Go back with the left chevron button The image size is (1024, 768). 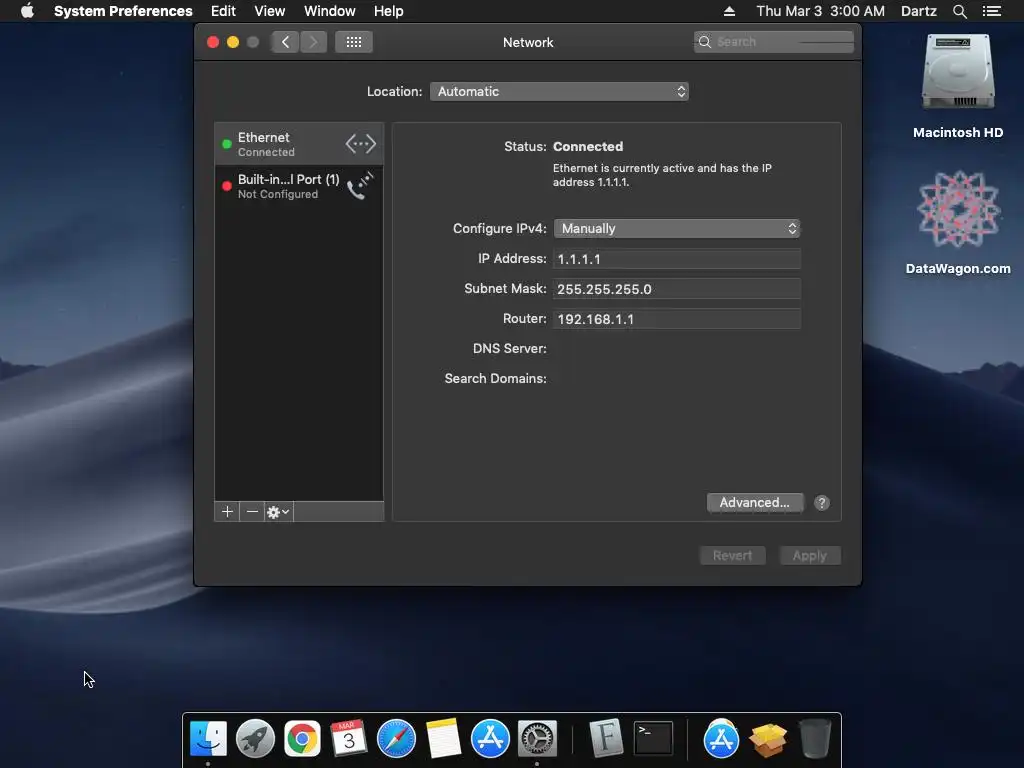click(x=285, y=42)
